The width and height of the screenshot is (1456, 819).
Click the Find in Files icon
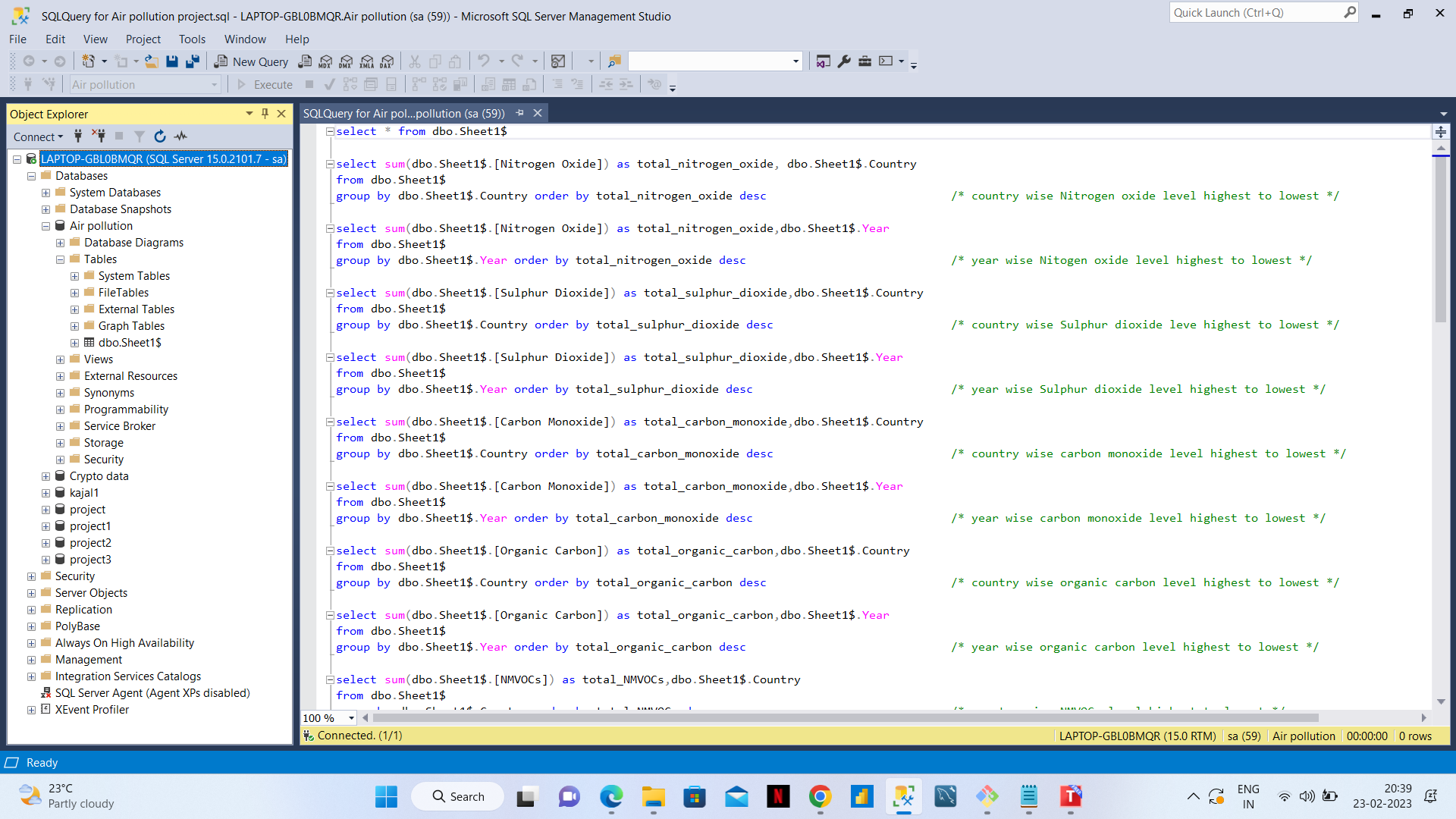(614, 61)
